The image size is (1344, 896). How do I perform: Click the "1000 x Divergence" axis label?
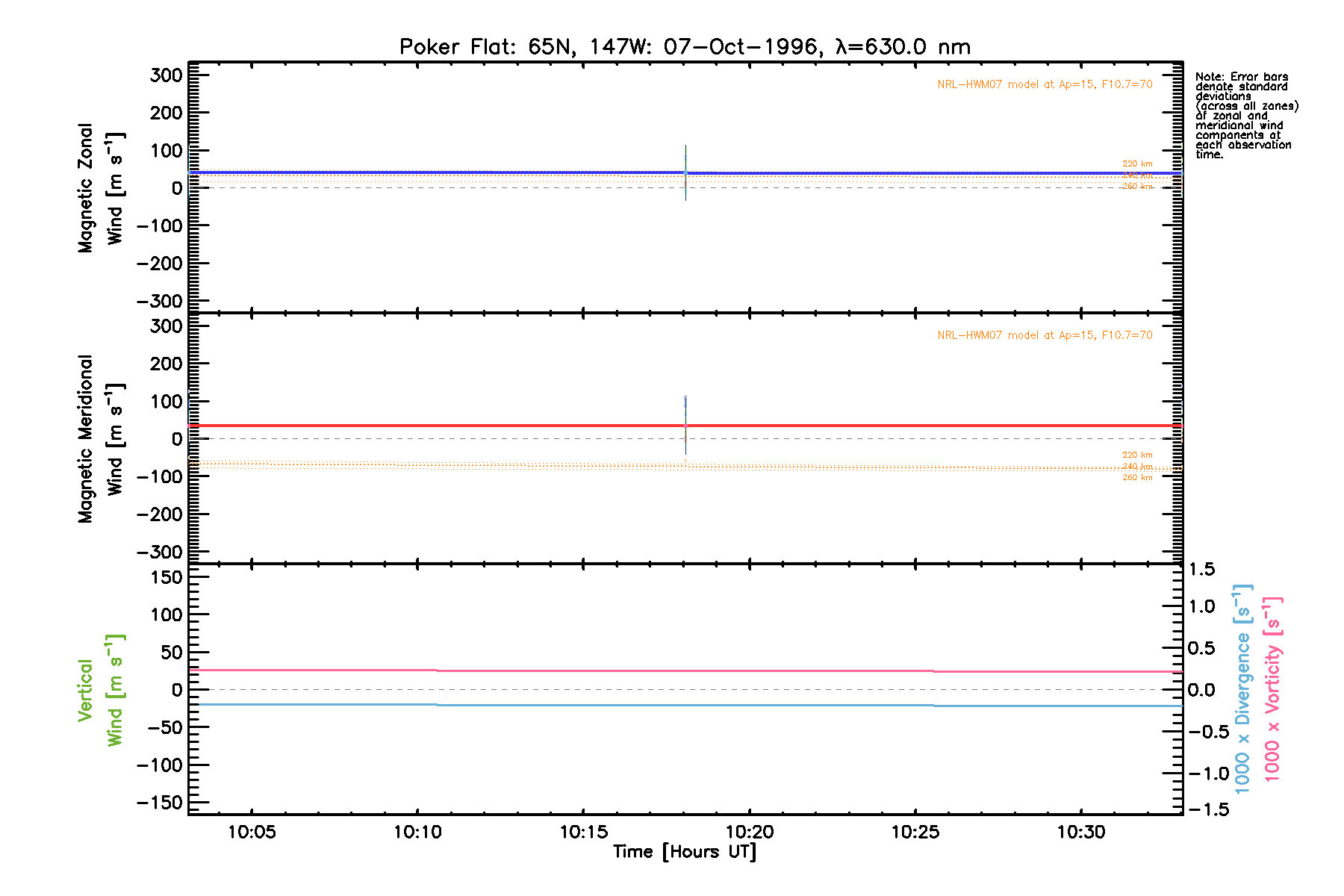click(1242, 688)
